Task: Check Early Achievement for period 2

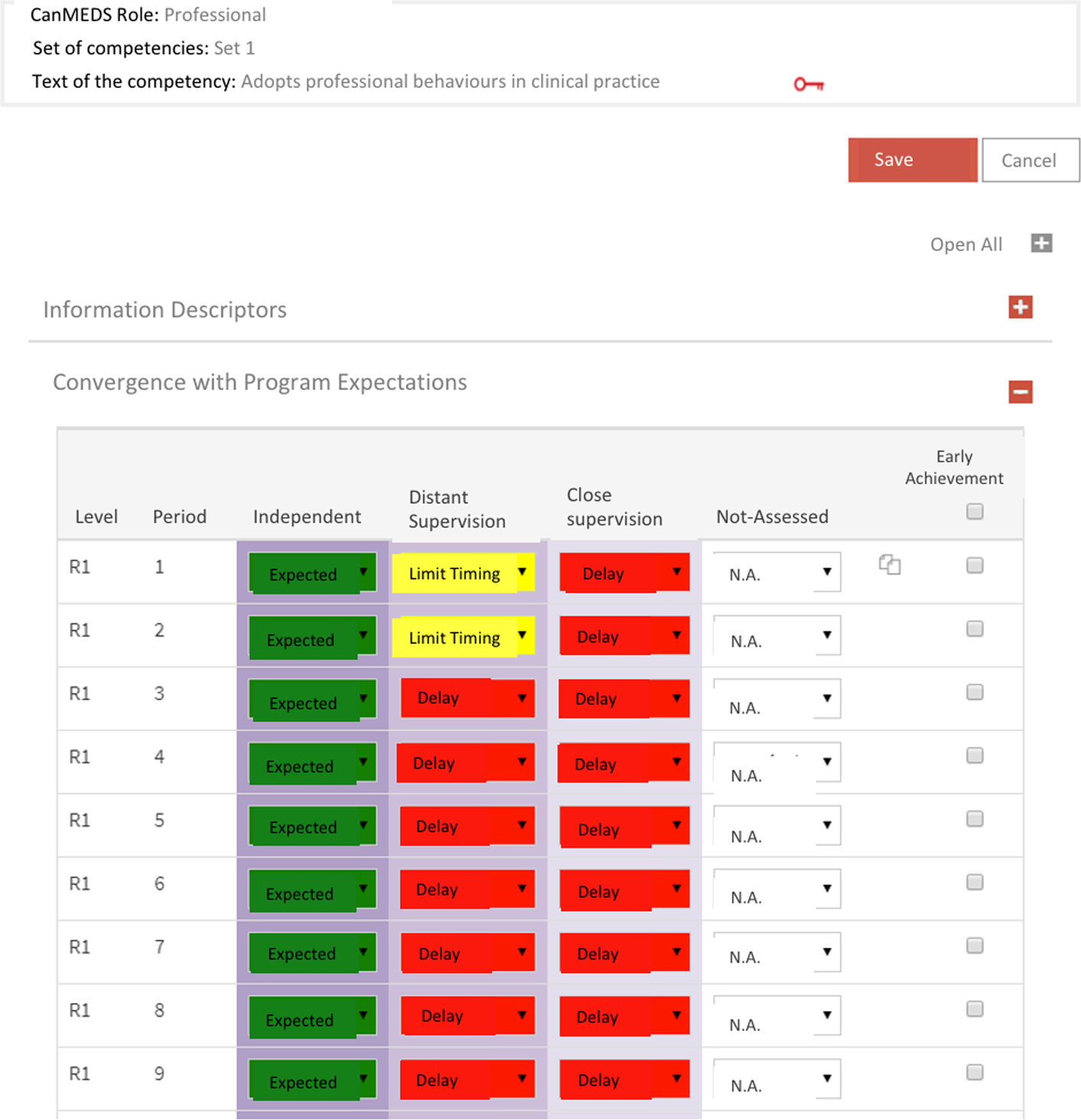Action: coord(975,629)
